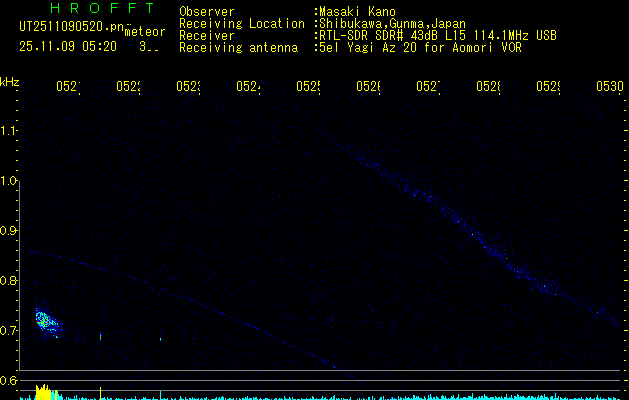Image resolution: width=629 pixels, height=400 pixels.
Task: Click the 0526 time marker
Action: point(368,86)
